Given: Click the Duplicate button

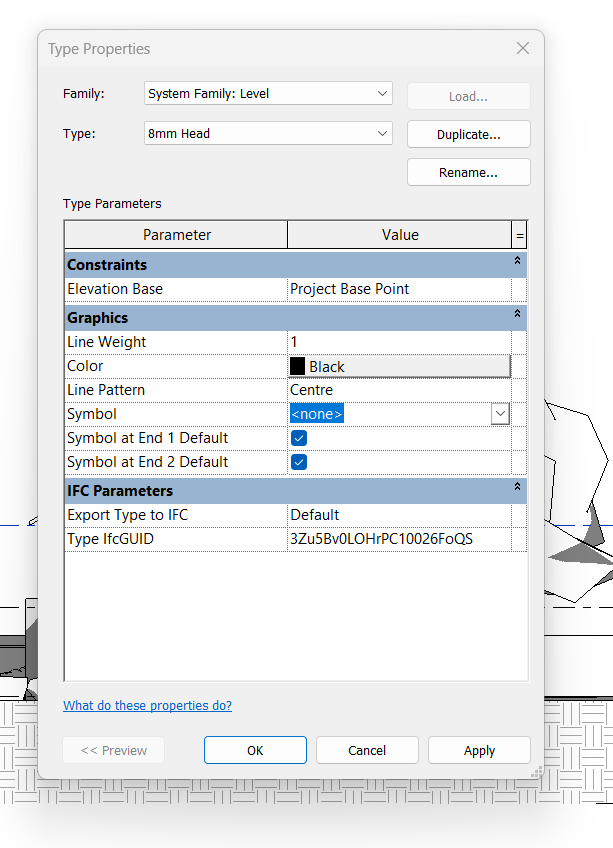Looking at the screenshot, I should tap(468, 133).
